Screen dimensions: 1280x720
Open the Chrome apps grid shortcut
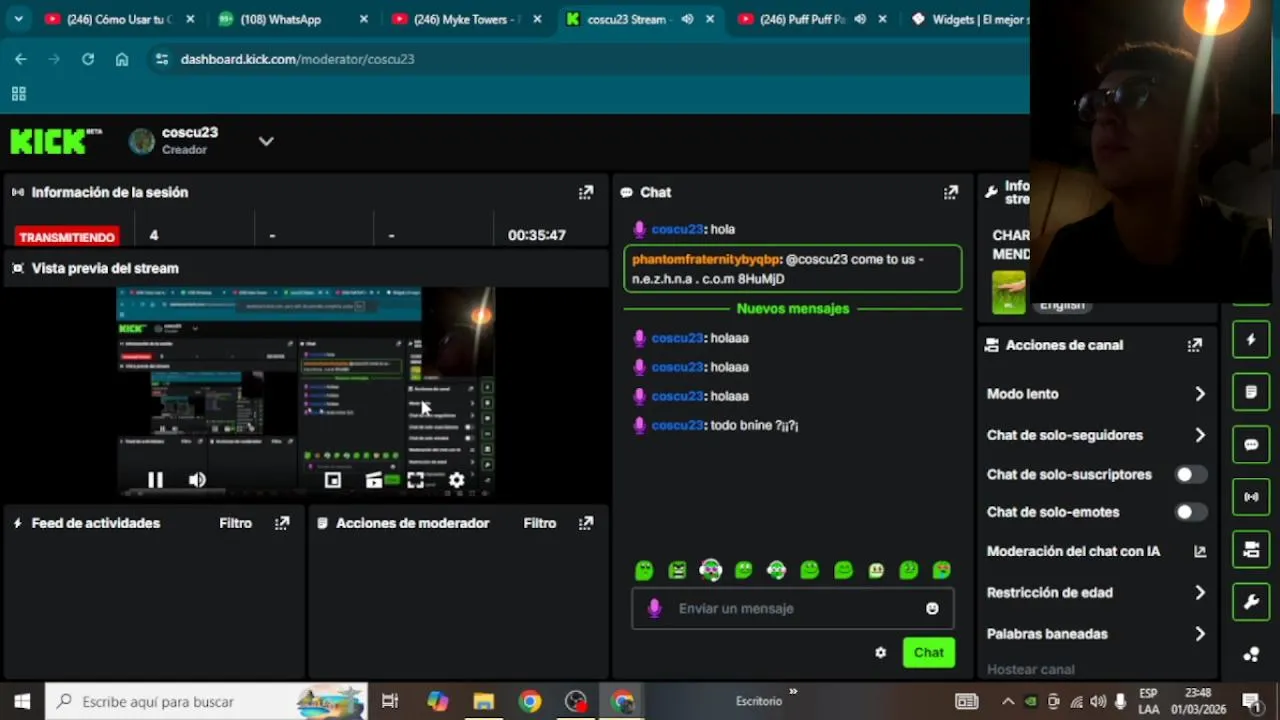[18, 94]
